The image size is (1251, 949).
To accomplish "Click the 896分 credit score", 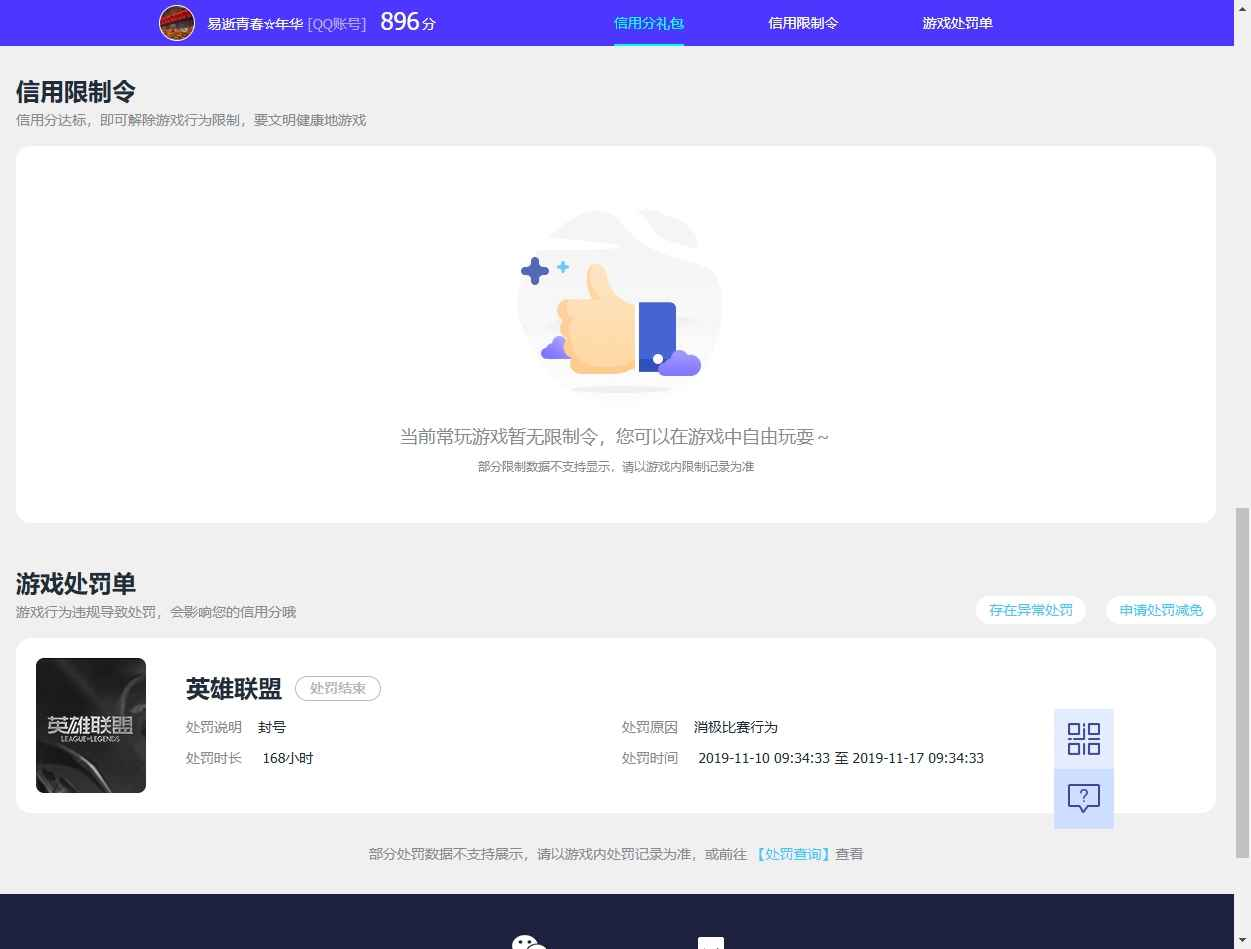I will [x=408, y=22].
